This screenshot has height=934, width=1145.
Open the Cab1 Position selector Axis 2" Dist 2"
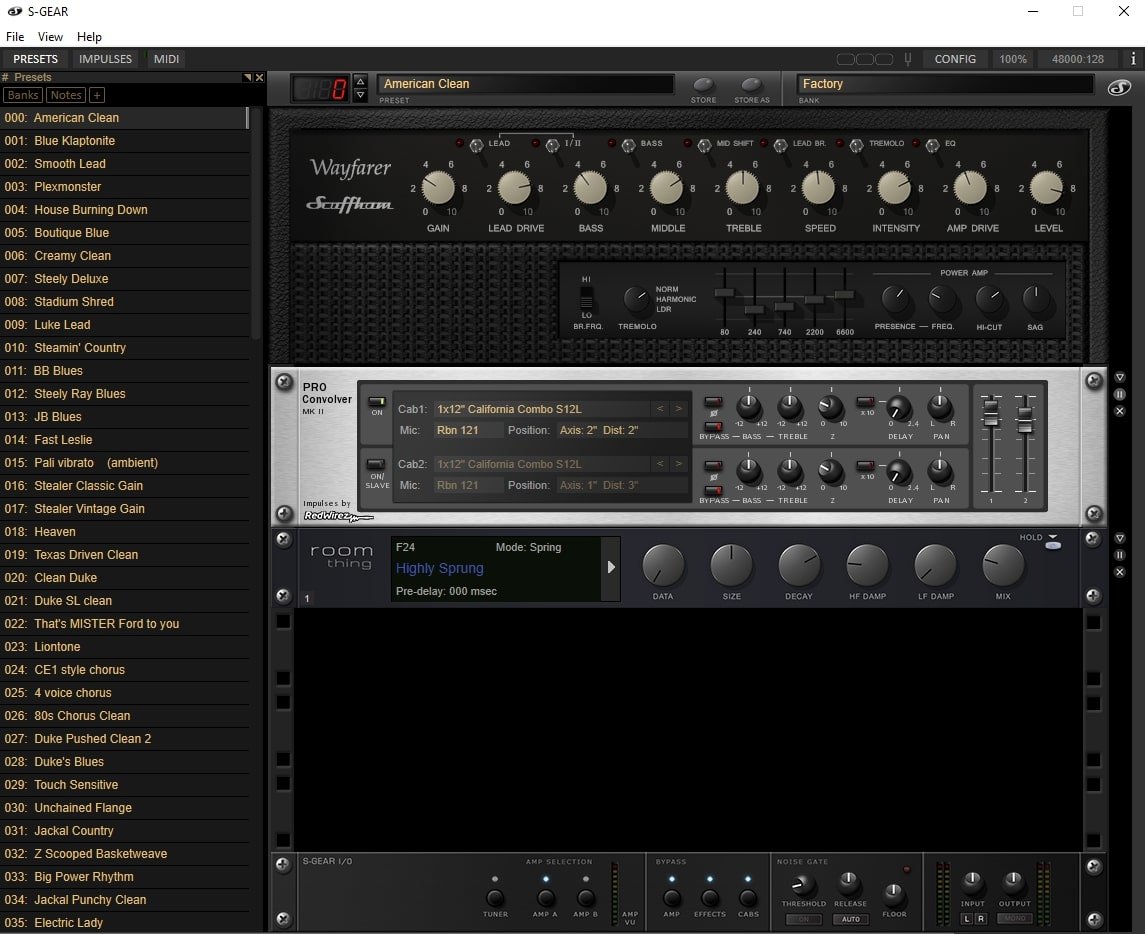pos(621,430)
